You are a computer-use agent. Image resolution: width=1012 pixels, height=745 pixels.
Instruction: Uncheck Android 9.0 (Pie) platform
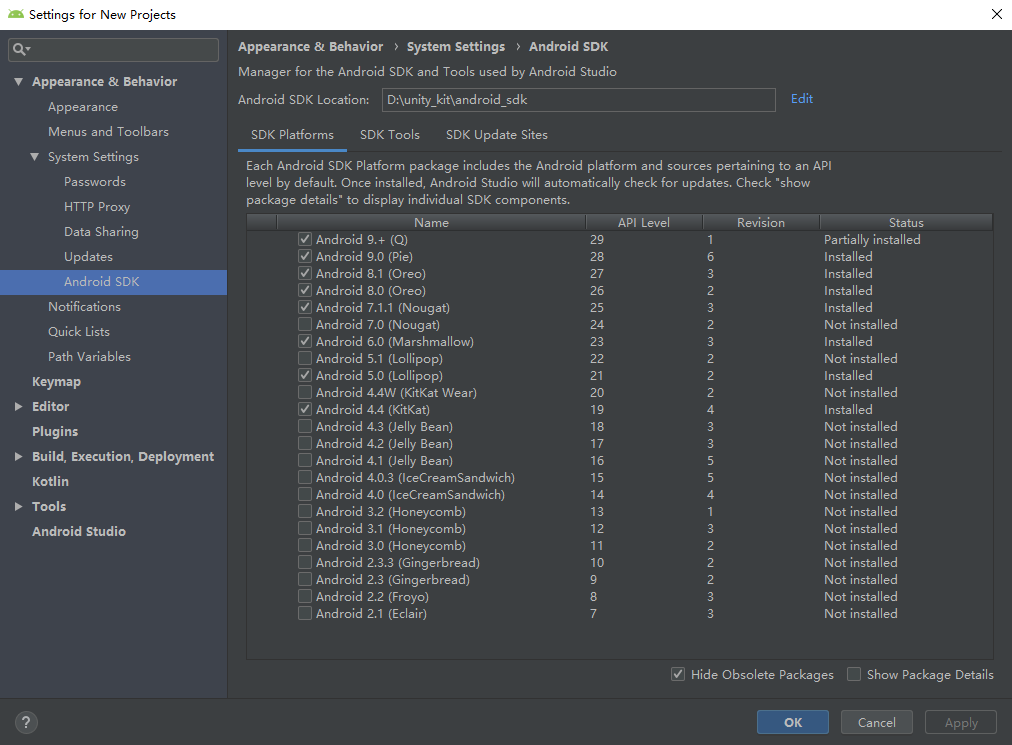pyautogui.click(x=305, y=256)
